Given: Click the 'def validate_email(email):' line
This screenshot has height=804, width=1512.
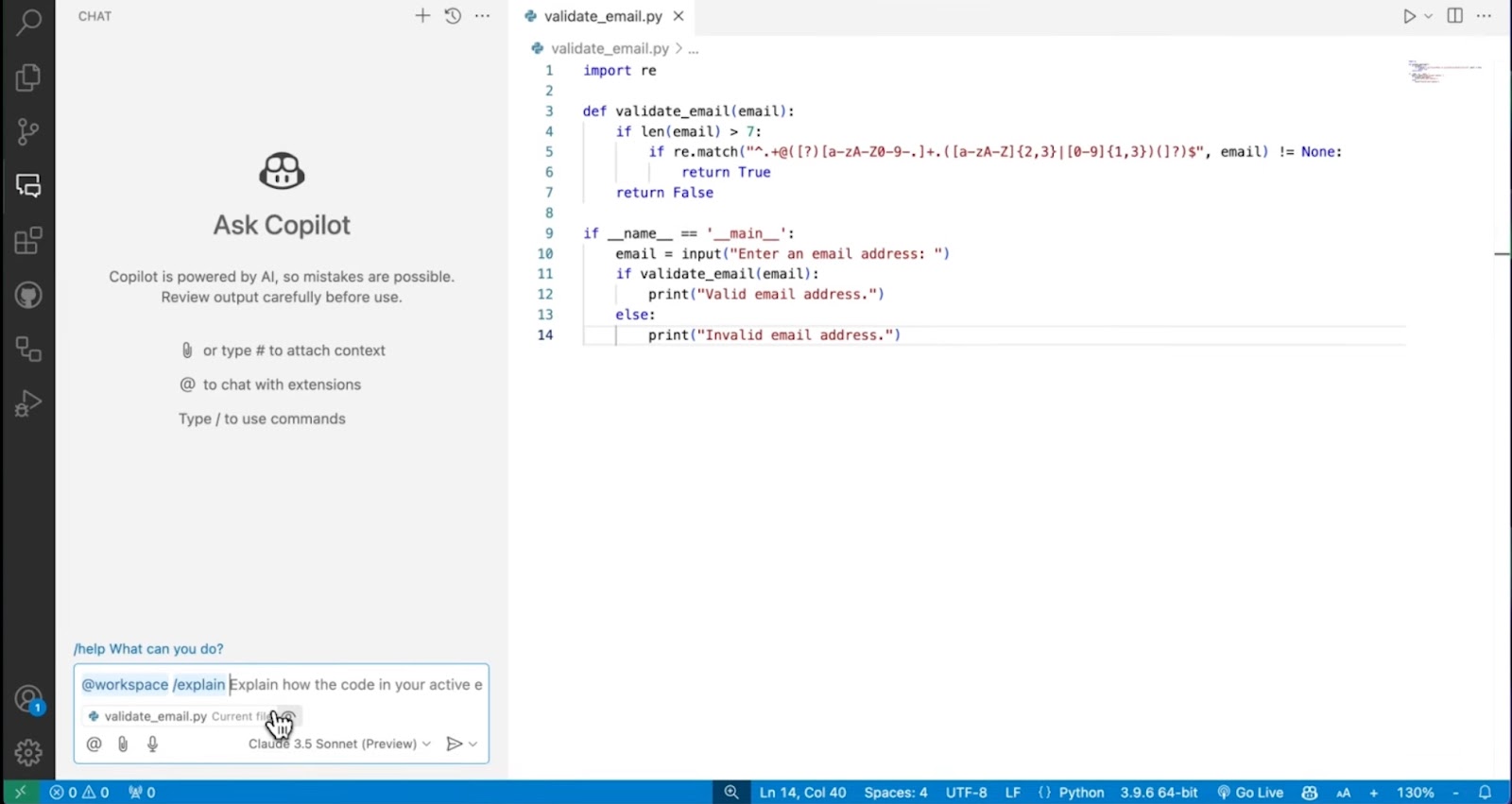Looking at the screenshot, I should 688,111.
